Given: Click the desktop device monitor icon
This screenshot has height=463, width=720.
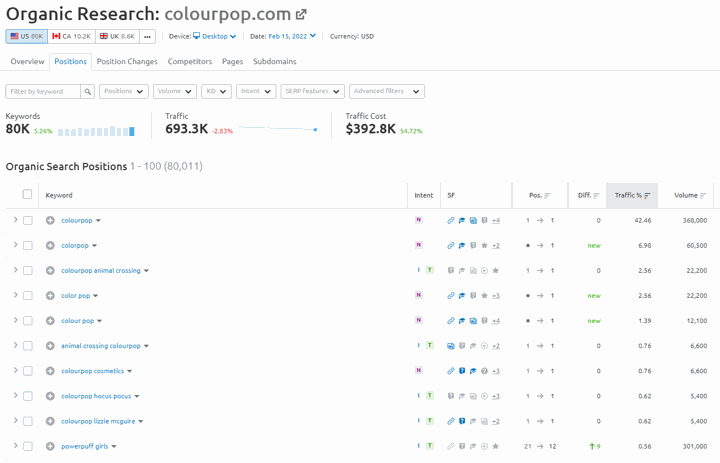Looking at the screenshot, I should click(x=197, y=36).
